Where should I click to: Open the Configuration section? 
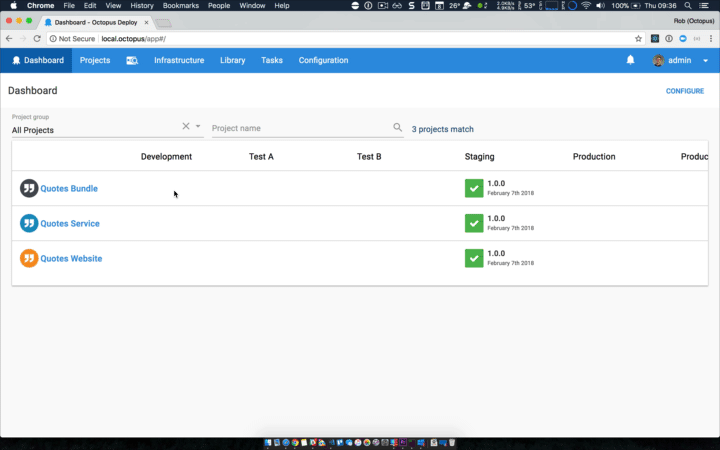(323, 60)
